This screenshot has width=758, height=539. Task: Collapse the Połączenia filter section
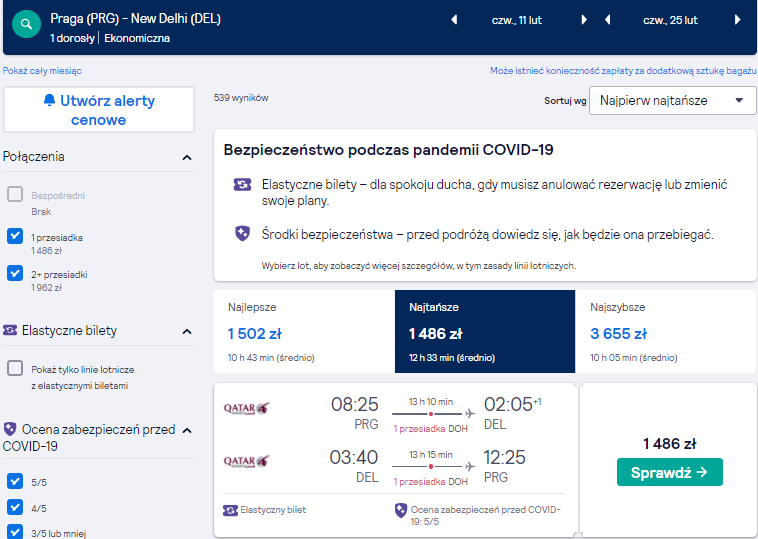pyautogui.click(x=187, y=158)
